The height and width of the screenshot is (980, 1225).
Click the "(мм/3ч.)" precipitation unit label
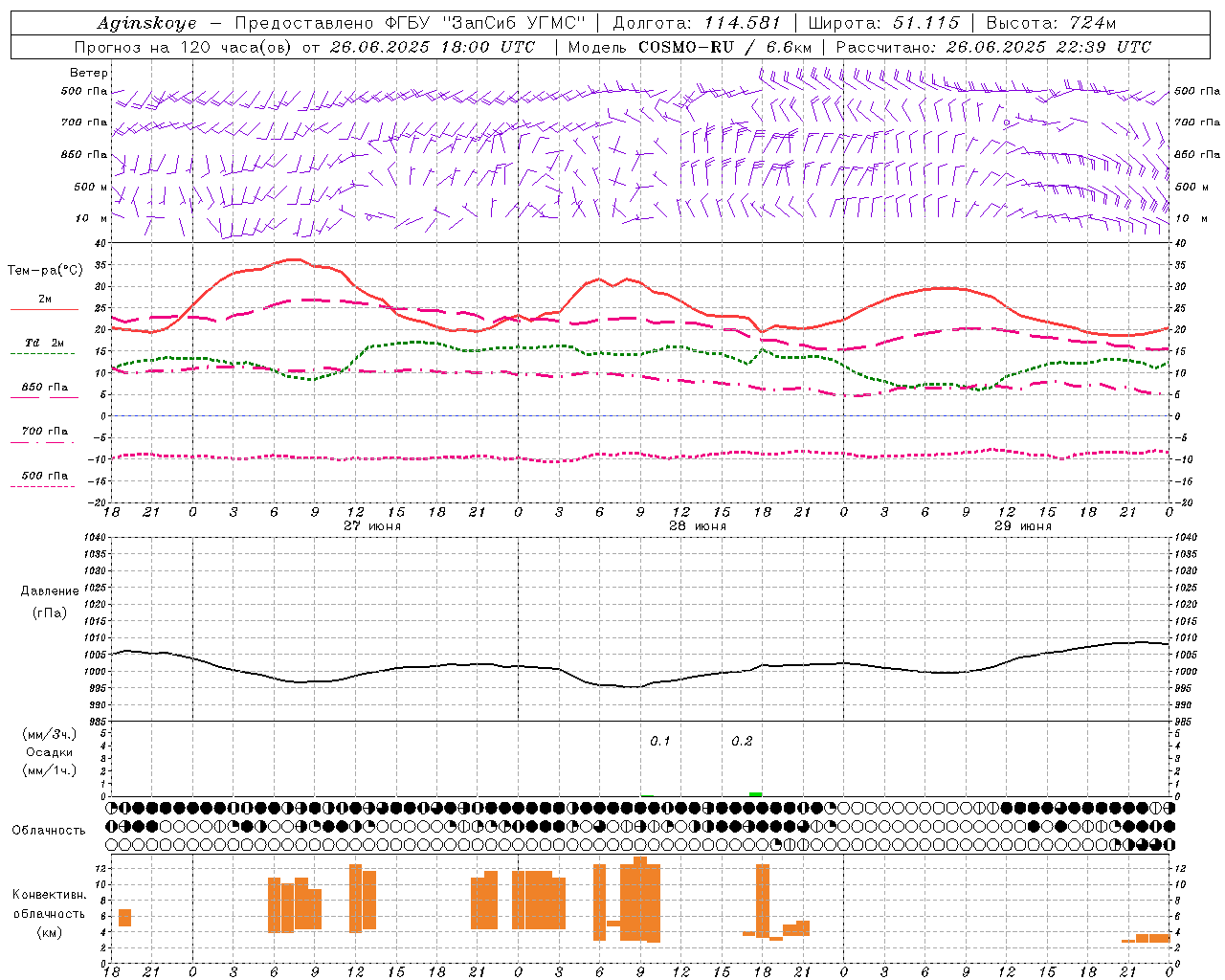[x=50, y=734]
